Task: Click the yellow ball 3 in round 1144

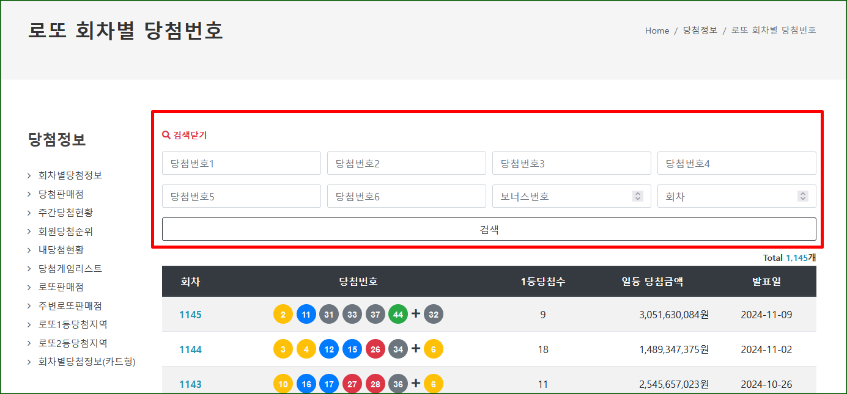Action: 283,349
